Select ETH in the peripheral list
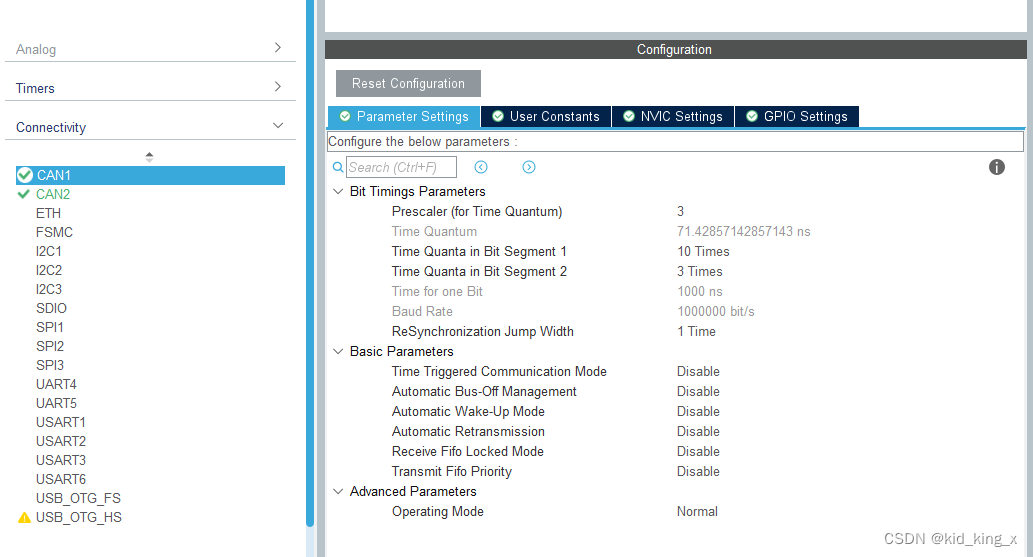The width and height of the screenshot is (1033, 557). point(48,214)
